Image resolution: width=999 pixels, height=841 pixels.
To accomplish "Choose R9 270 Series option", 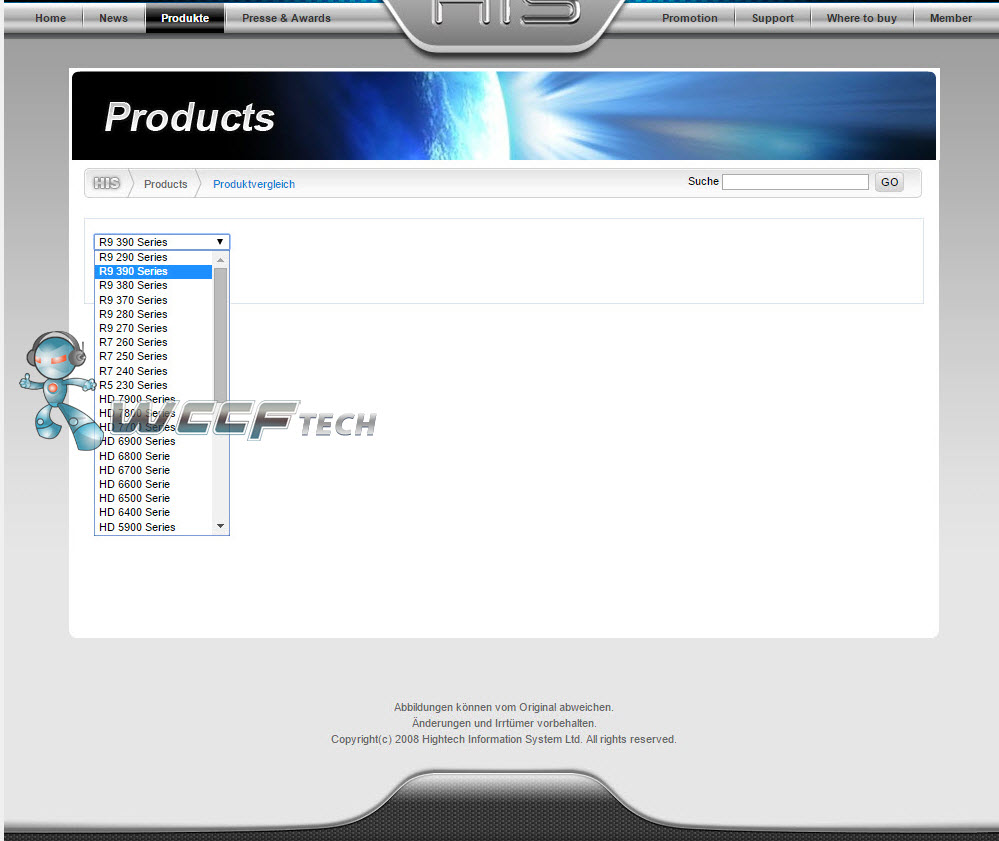I will 154,328.
